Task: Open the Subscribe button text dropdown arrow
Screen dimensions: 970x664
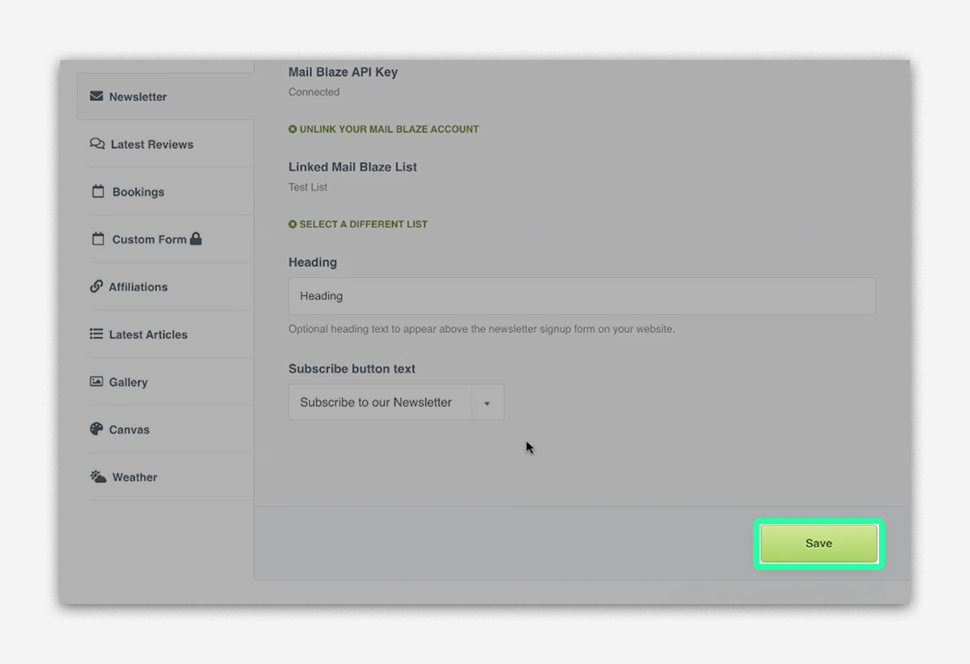Action: 487,403
